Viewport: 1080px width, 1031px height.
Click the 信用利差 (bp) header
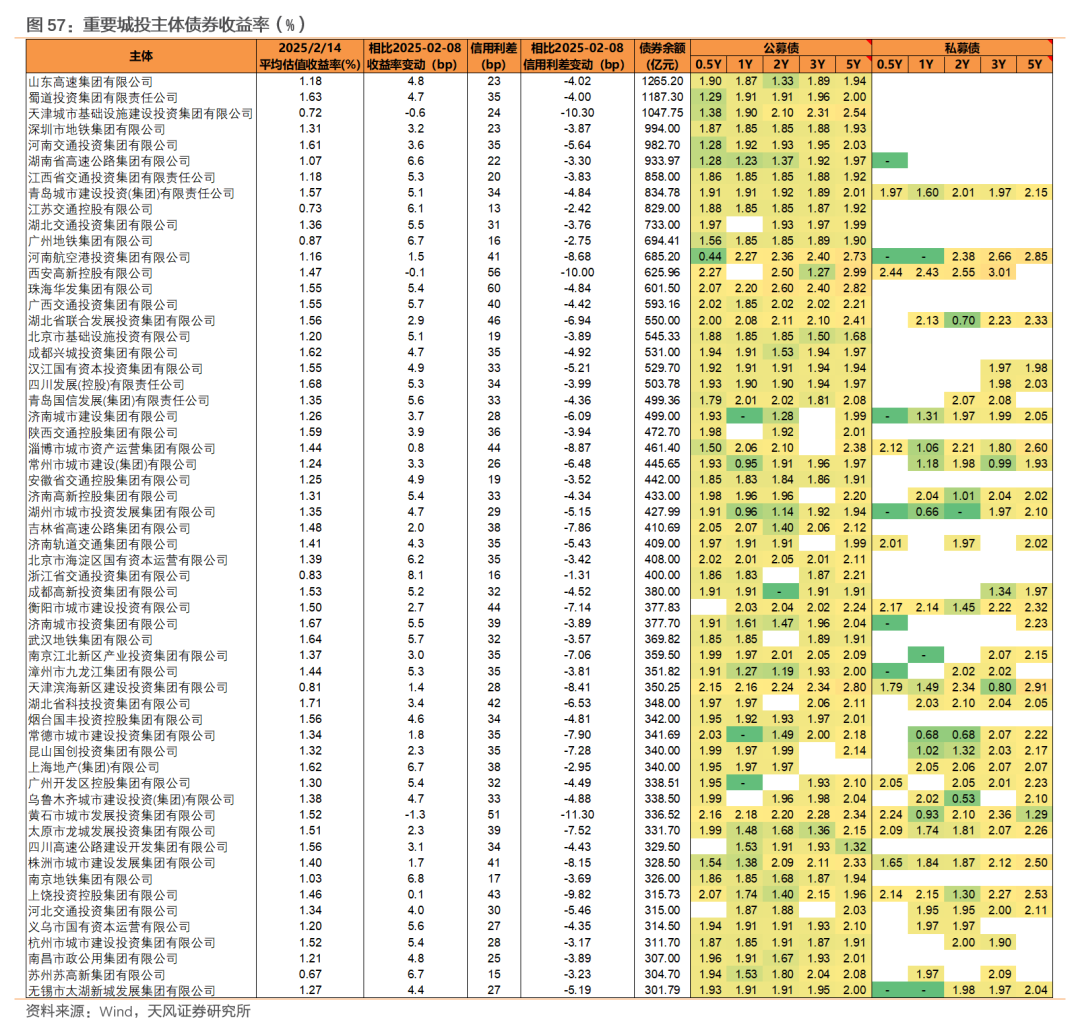(x=494, y=56)
